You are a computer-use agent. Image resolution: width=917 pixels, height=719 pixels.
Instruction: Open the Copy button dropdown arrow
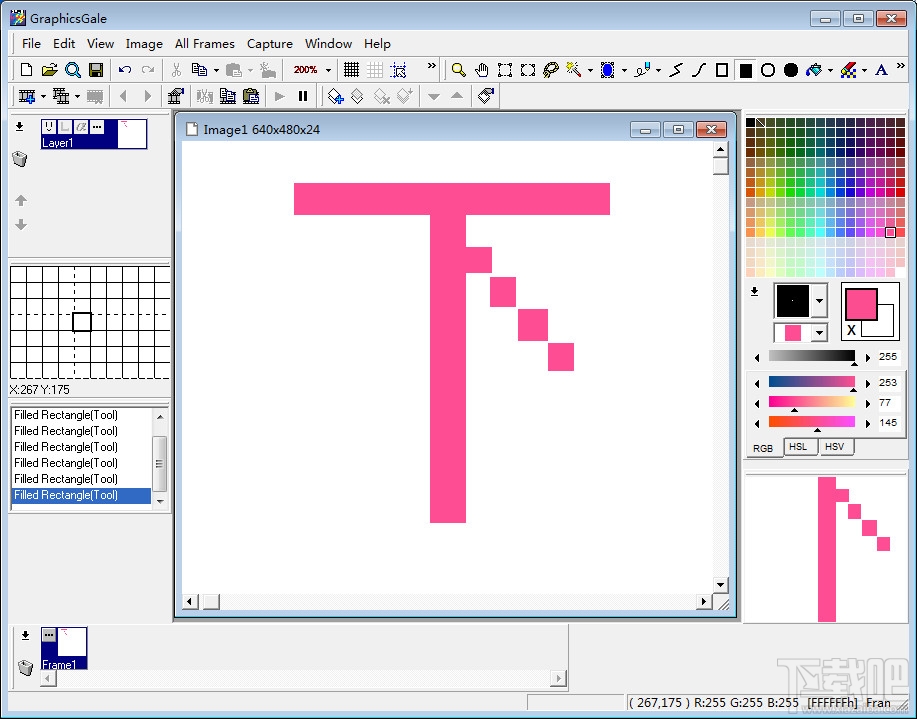(216, 70)
